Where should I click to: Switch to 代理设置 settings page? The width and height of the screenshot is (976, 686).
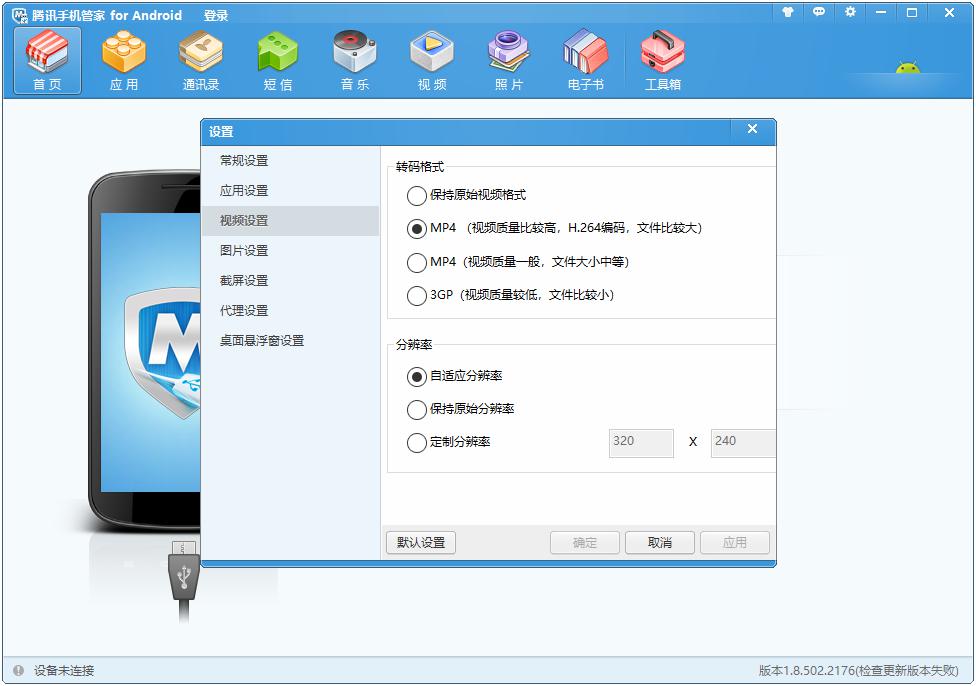[291, 310]
